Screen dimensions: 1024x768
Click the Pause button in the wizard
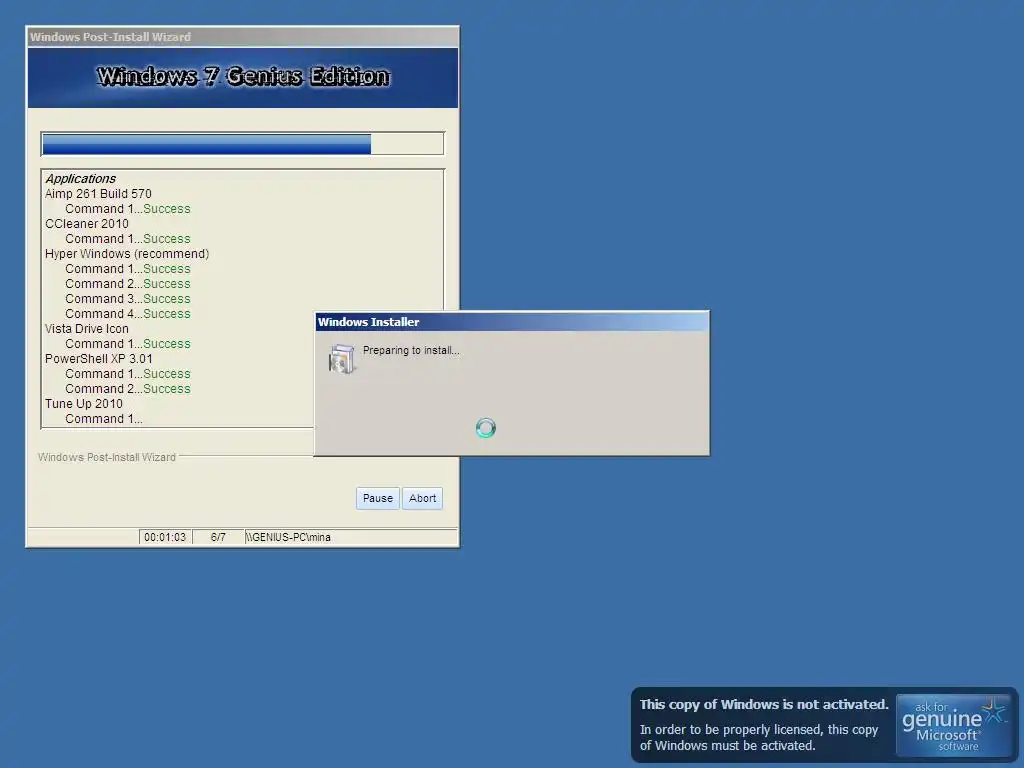377,498
